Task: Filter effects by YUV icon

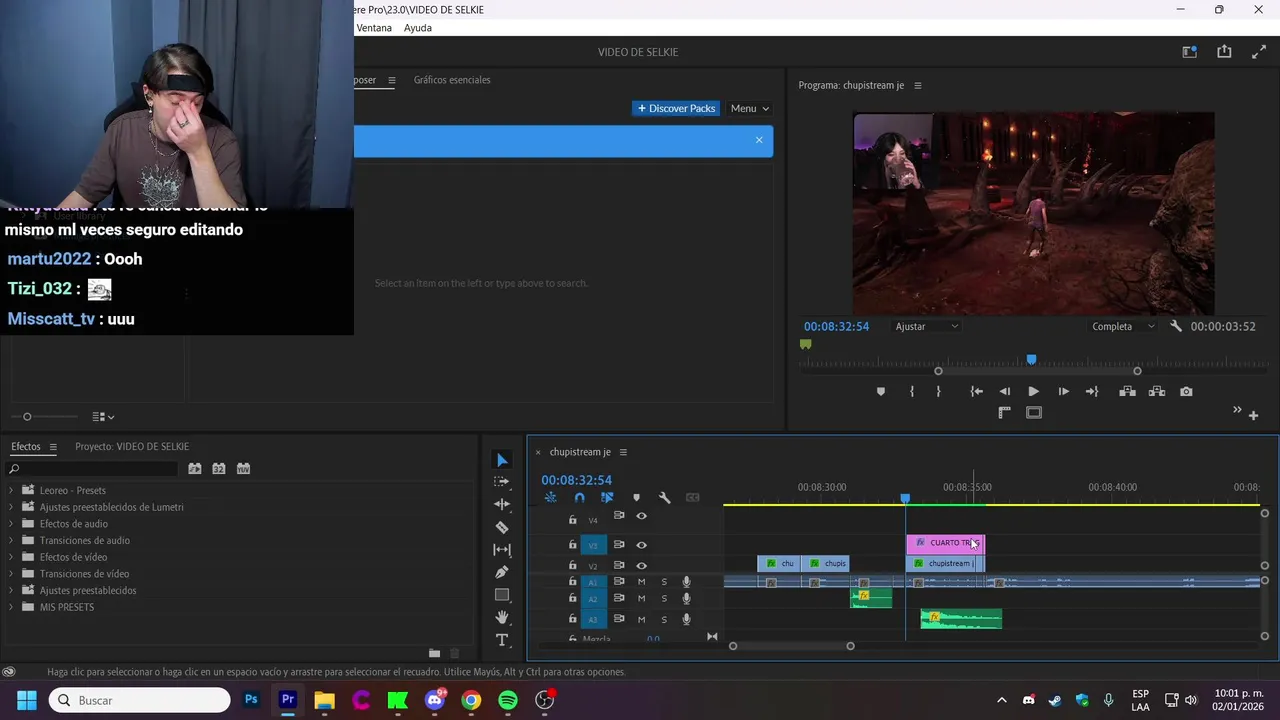Action: (x=243, y=468)
